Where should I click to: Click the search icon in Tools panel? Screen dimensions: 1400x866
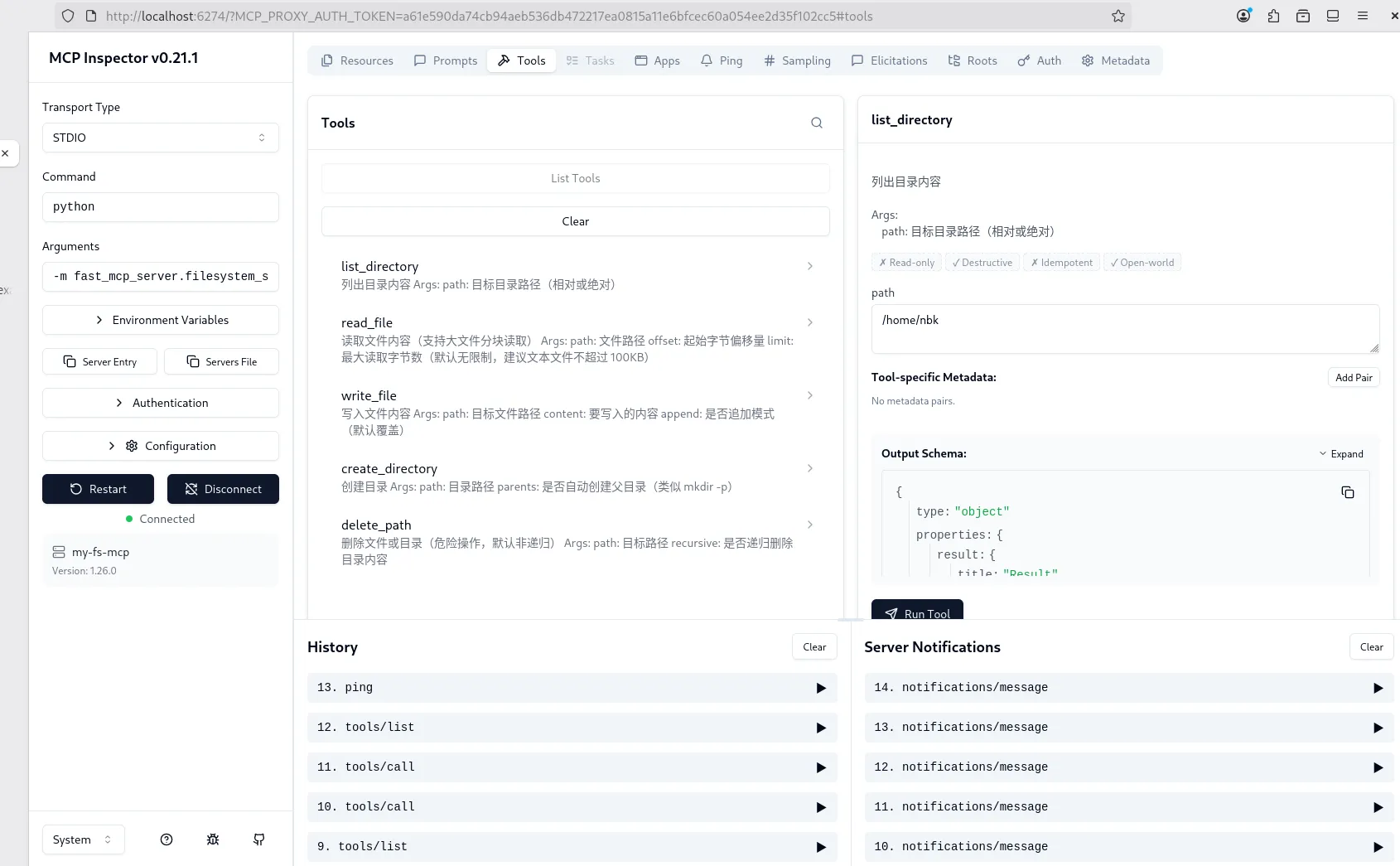[816, 123]
